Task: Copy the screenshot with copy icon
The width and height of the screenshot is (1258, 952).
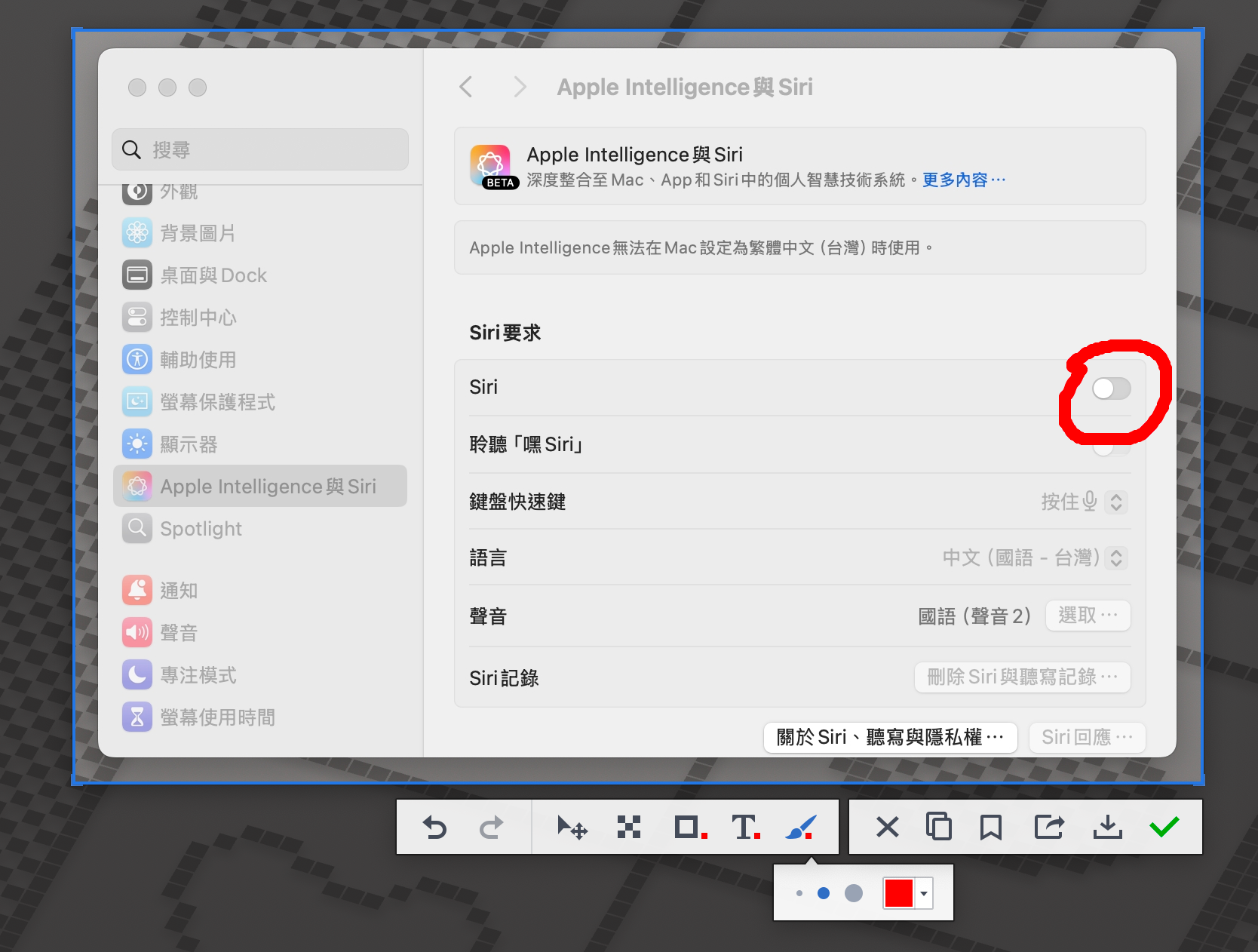Action: (x=938, y=827)
